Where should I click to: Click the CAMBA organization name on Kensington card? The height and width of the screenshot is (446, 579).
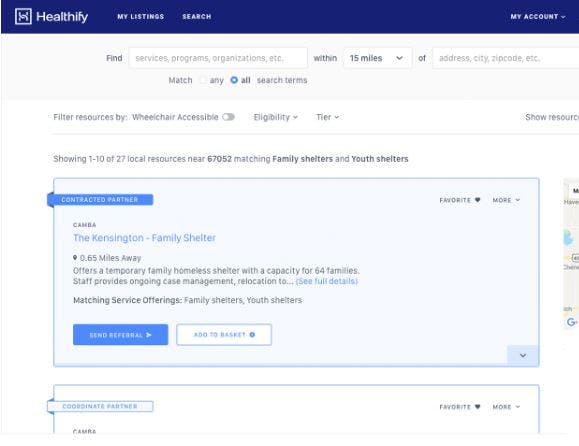pos(85,225)
